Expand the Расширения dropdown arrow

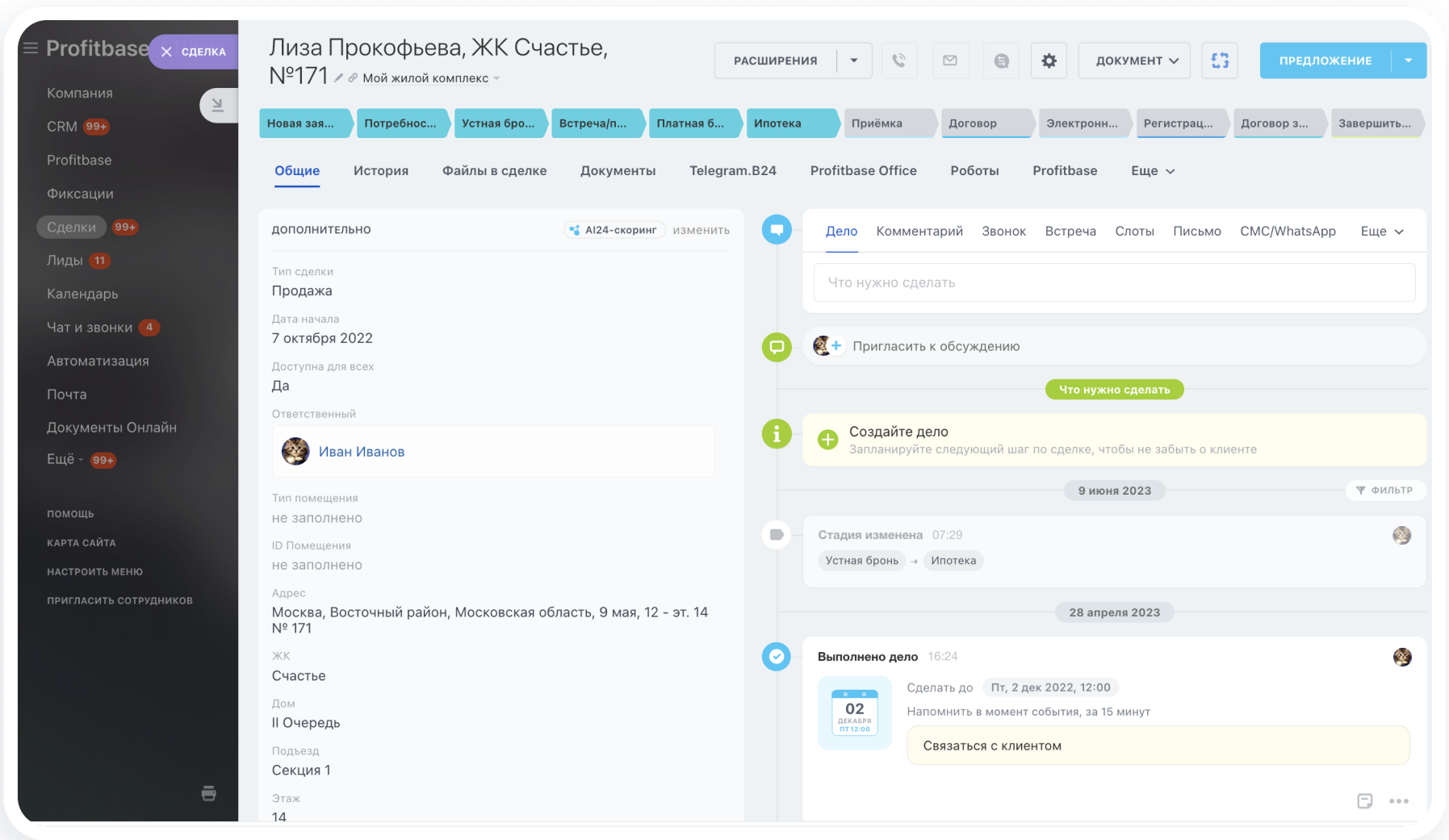(854, 61)
